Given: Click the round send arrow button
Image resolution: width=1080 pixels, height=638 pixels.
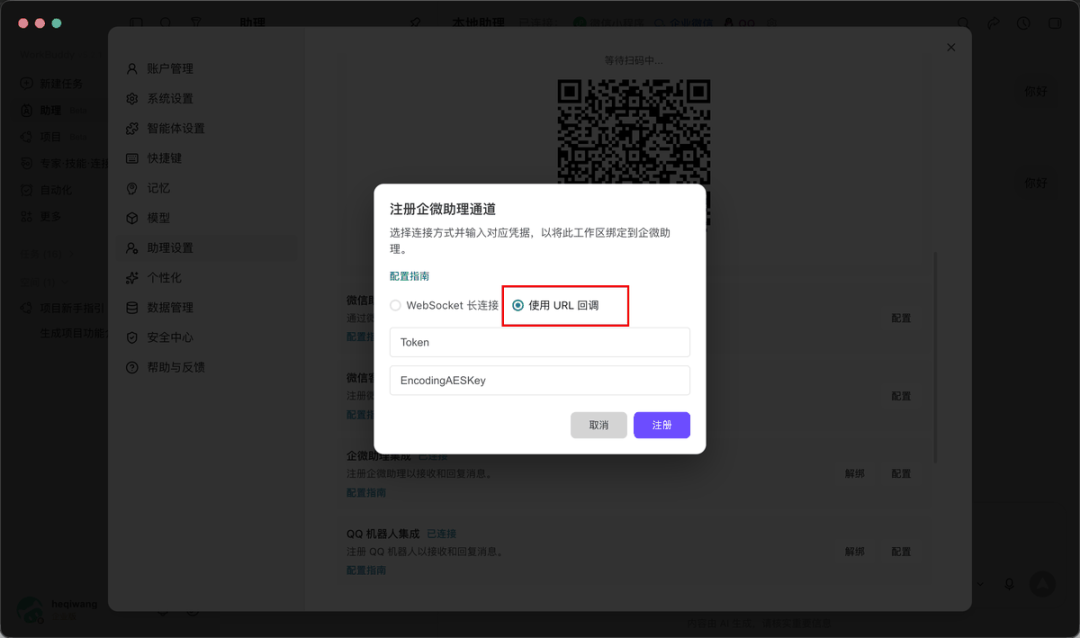Looking at the screenshot, I should [1042, 584].
